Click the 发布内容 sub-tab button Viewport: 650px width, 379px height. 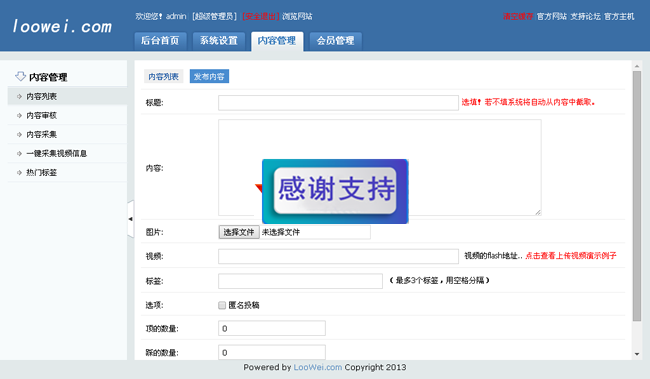pyautogui.click(x=209, y=76)
